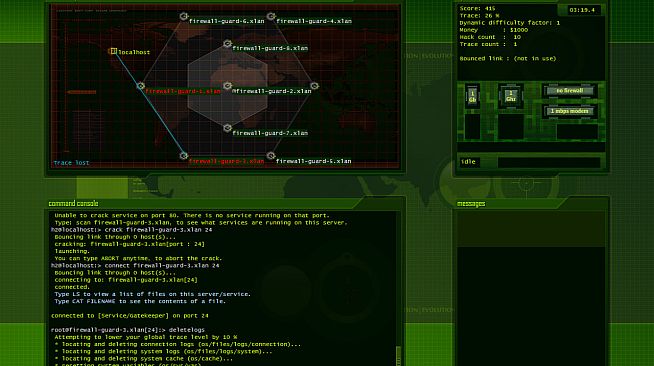Click the firewall-guard-6.xlan server node icon

point(184,16)
